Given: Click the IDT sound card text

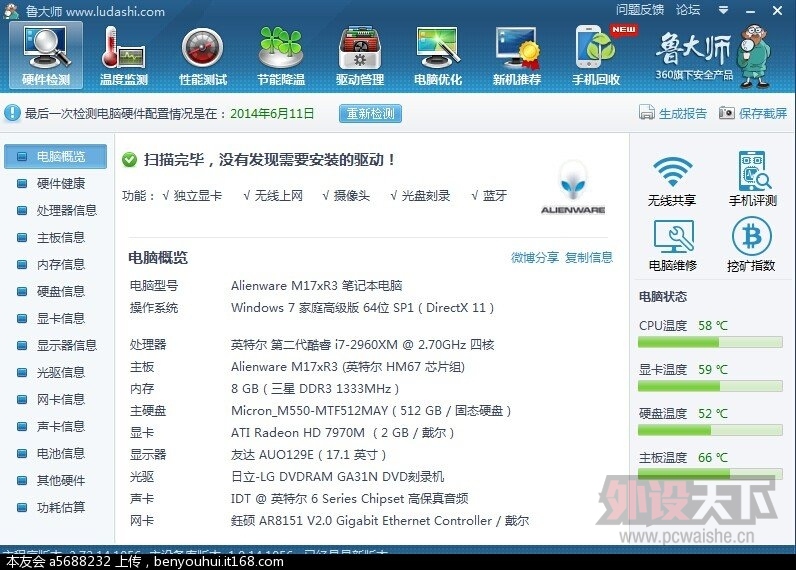Looking at the screenshot, I should (349, 498).
